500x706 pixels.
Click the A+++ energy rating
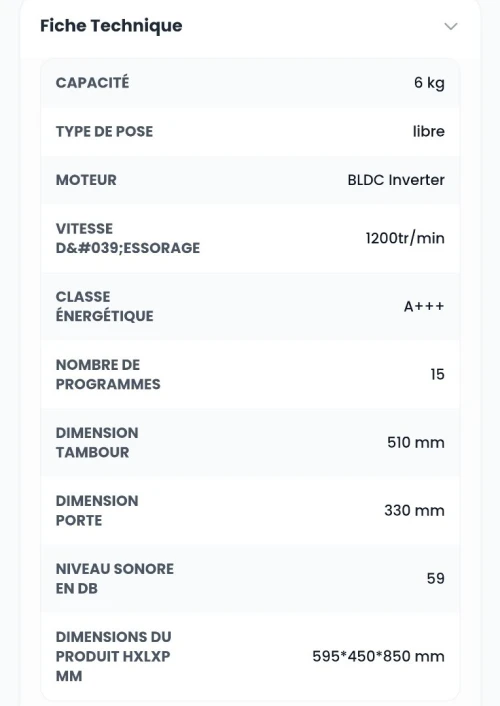[x=424, y=306]
